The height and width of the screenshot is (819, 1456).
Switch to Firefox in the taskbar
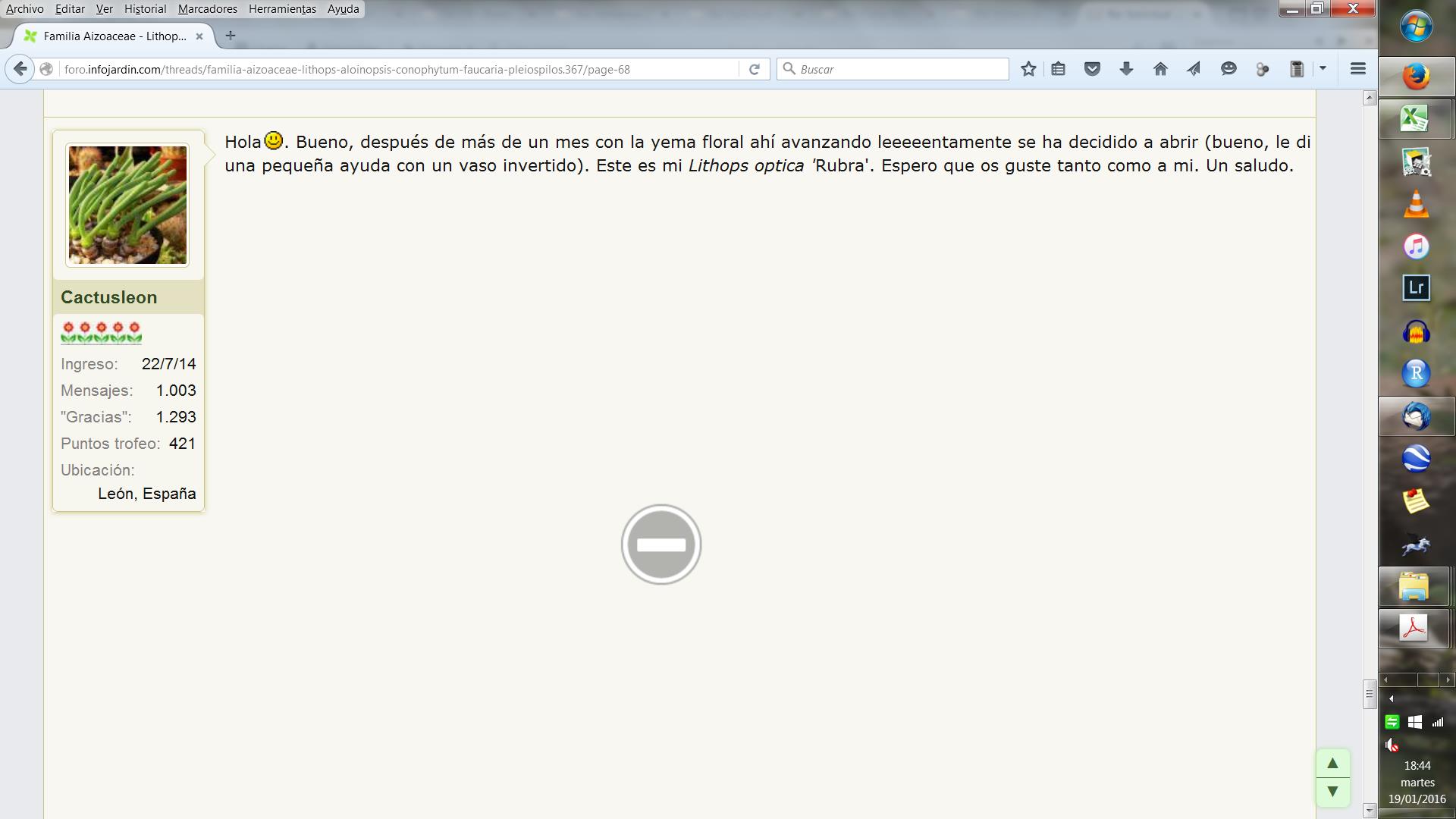click(x=1416, y=77)
